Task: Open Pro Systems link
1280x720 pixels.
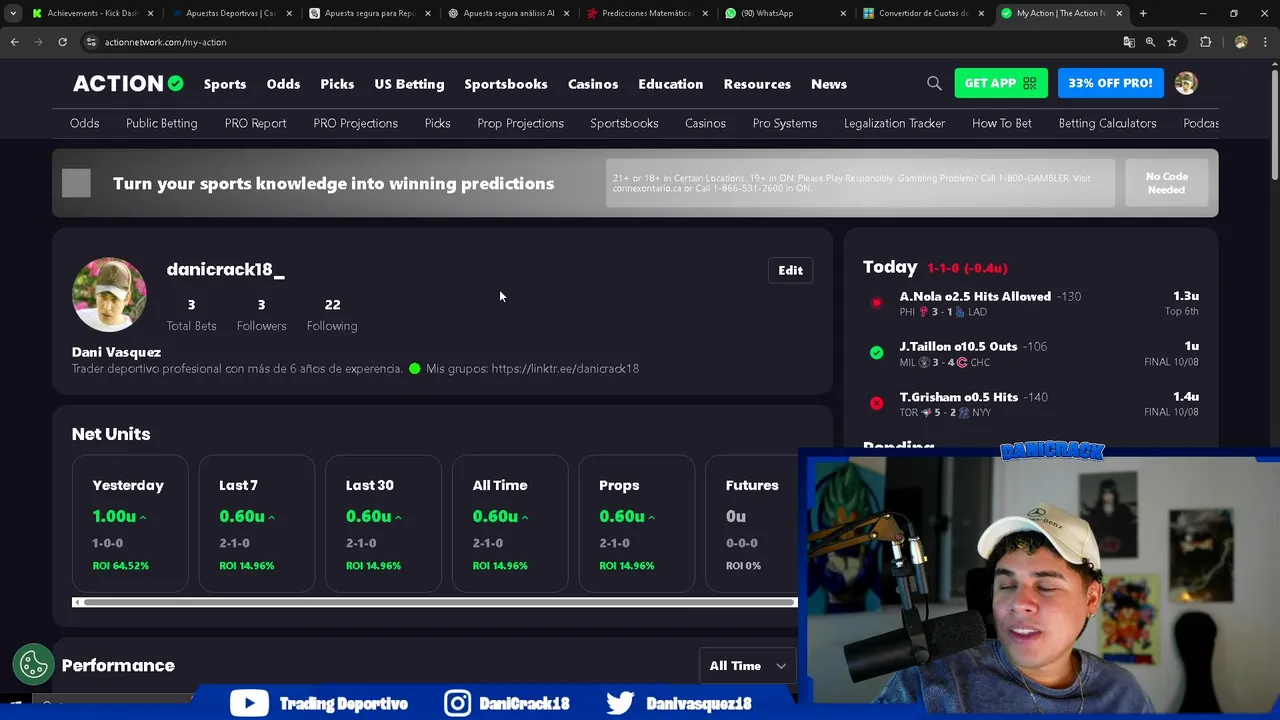Action: [785, 123]
